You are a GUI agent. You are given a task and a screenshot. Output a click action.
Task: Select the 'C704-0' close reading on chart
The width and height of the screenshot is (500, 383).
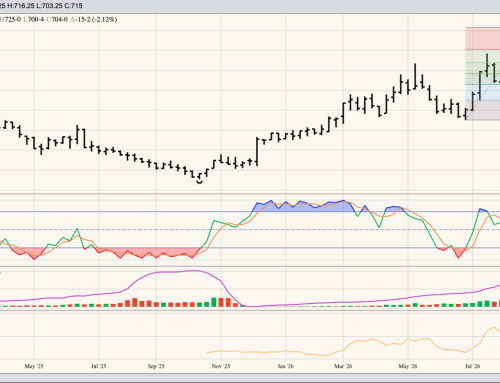[57, 19]
